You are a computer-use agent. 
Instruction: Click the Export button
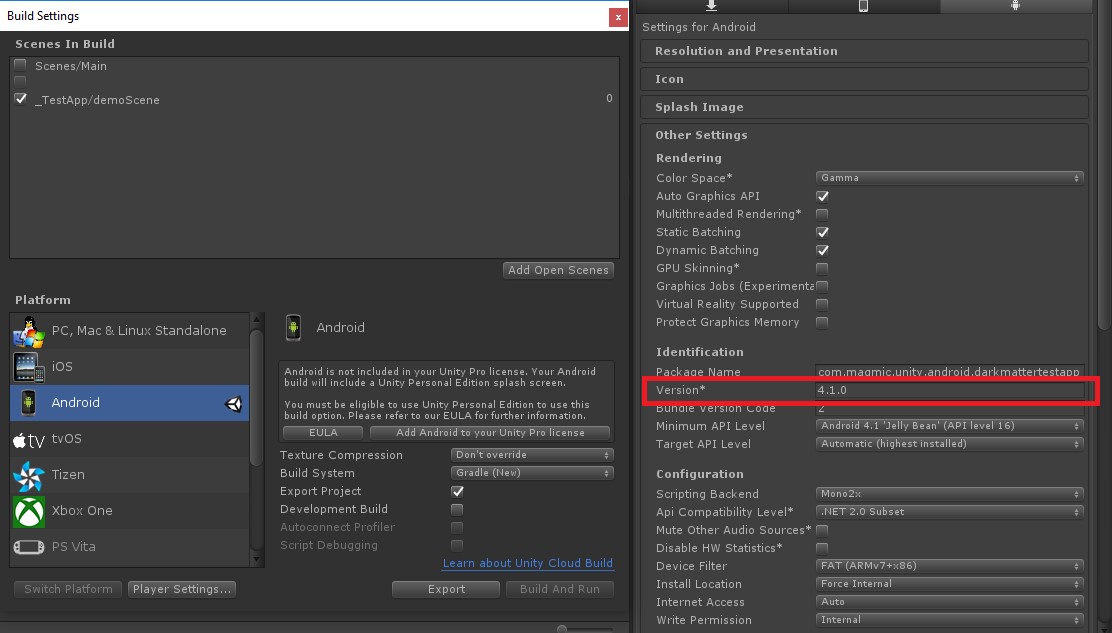tap(446, 589)
